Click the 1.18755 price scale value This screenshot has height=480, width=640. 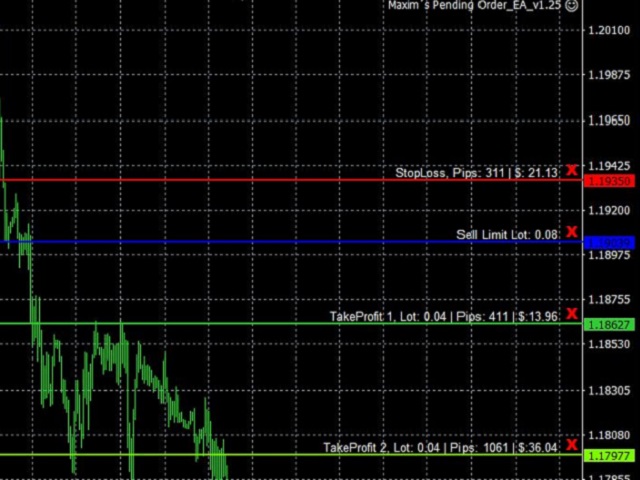coord(609,300)
